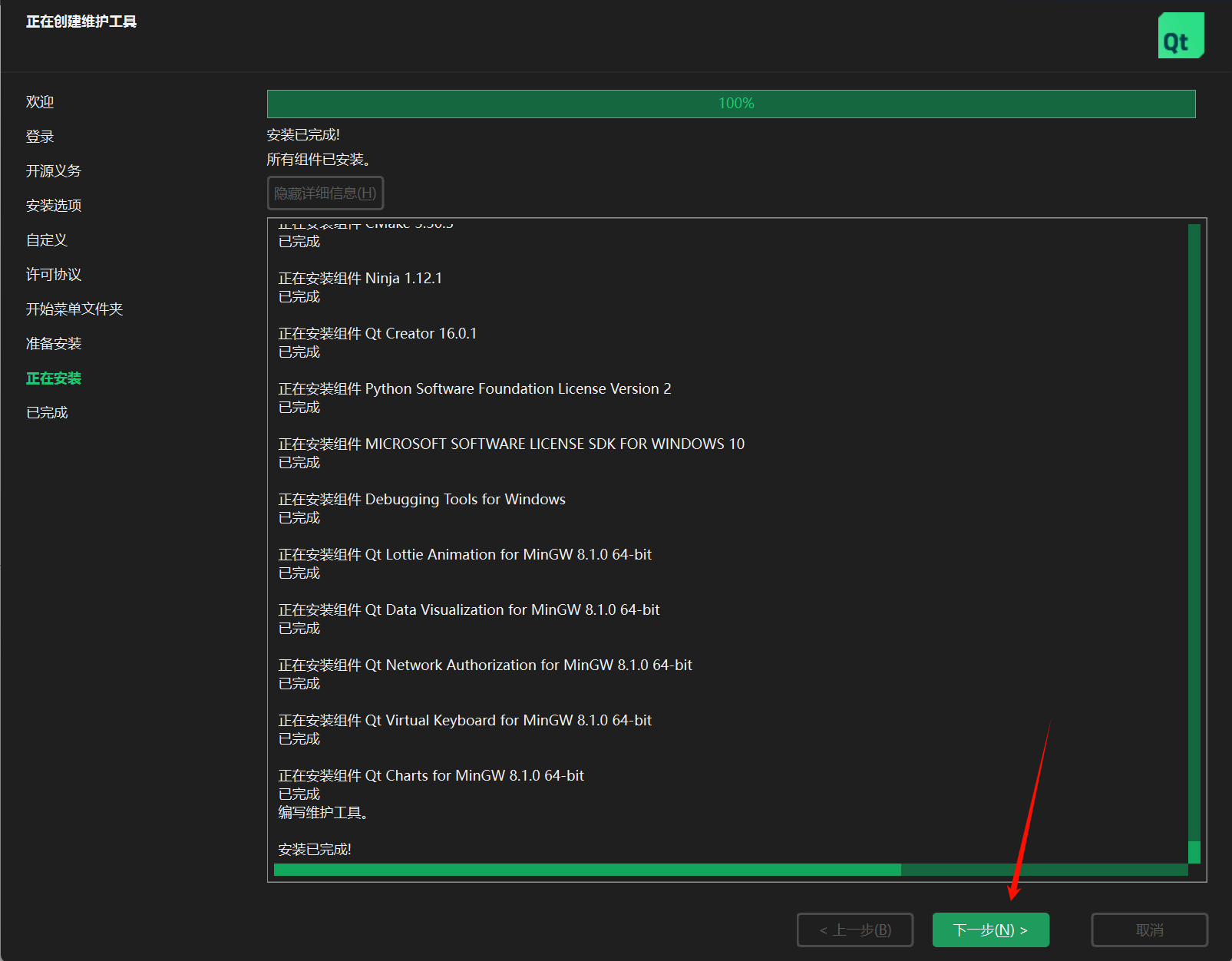1232x961 pixels.
Task: Select 安装选项 in the step list
Action: (x=53, y=205)
